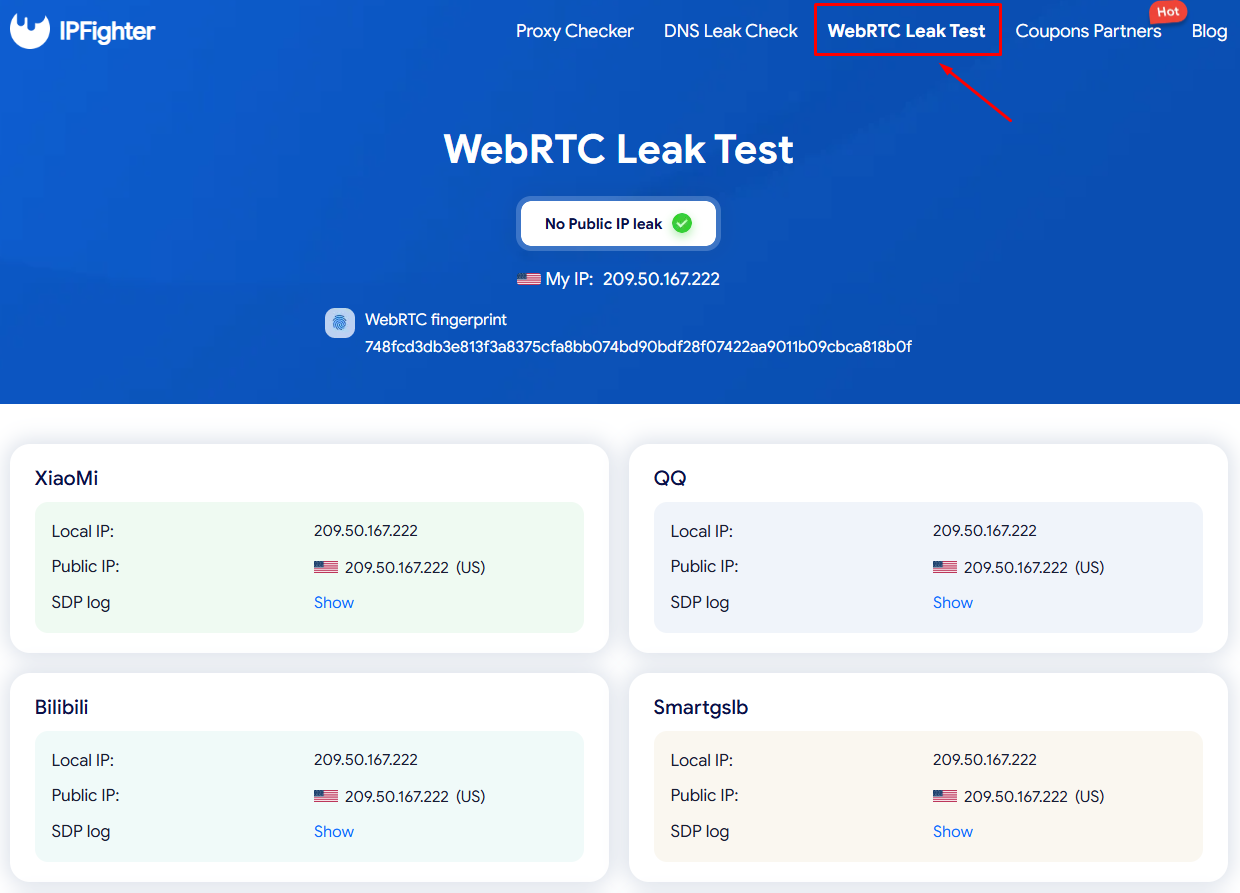Select the Bilibili Public IP address
1240x893 pixels.
click(397, 796)
